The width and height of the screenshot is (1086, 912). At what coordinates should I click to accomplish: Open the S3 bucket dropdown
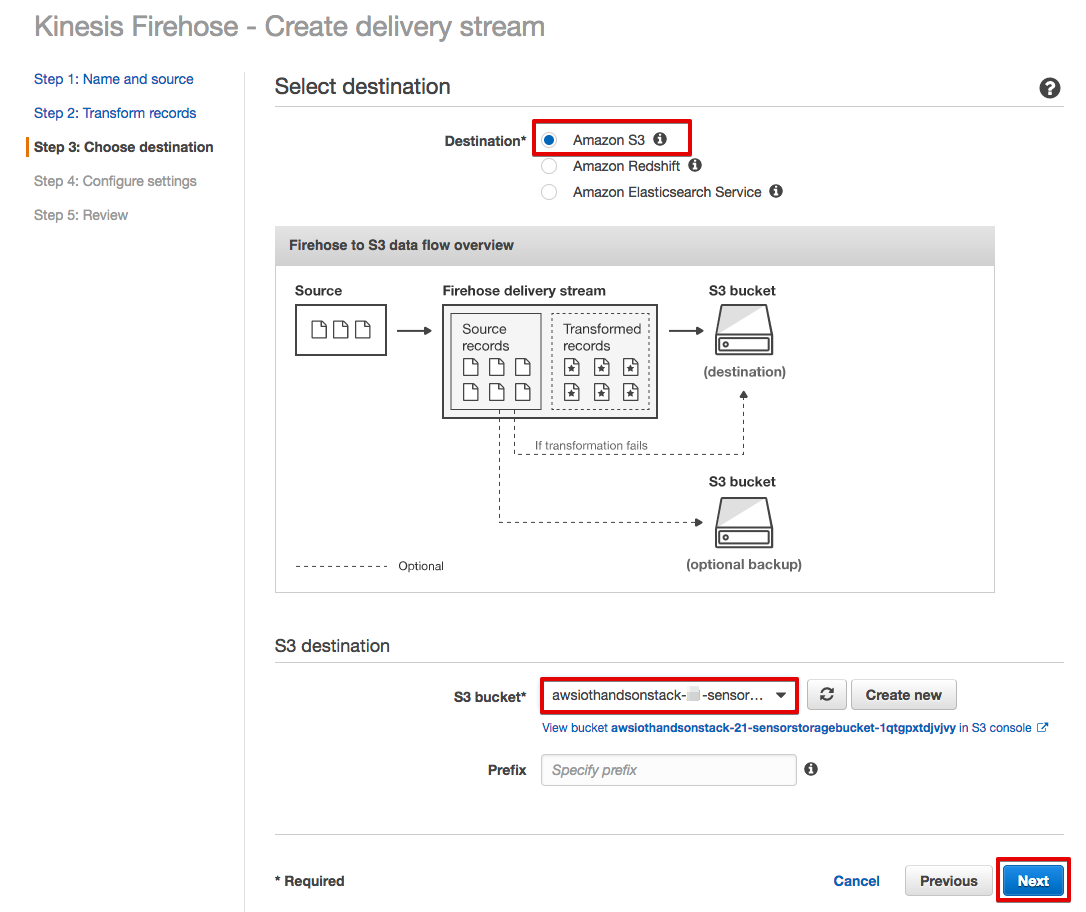click(669, 695)
